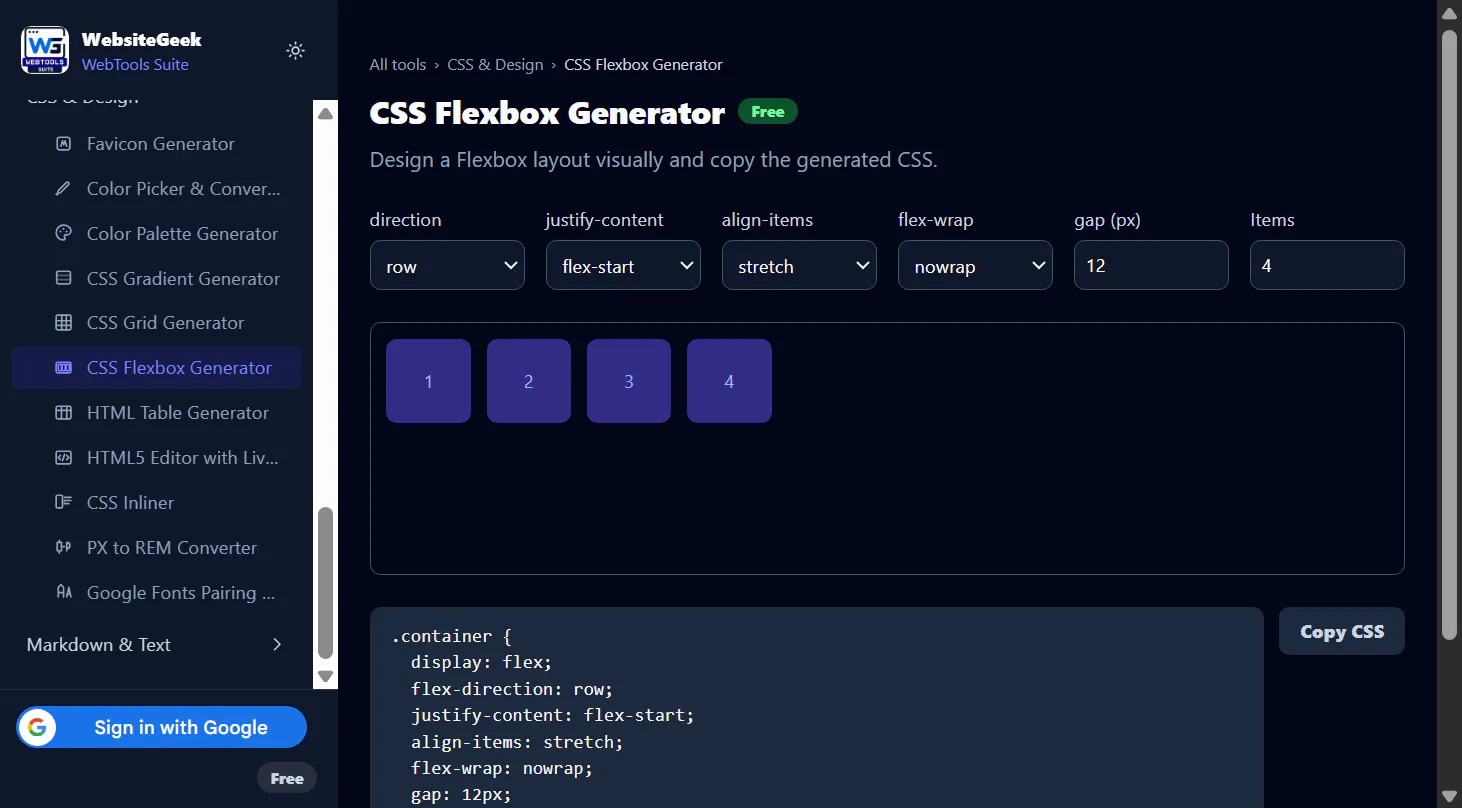Click the 'flex-direction: row;' code line

(511, 689)
